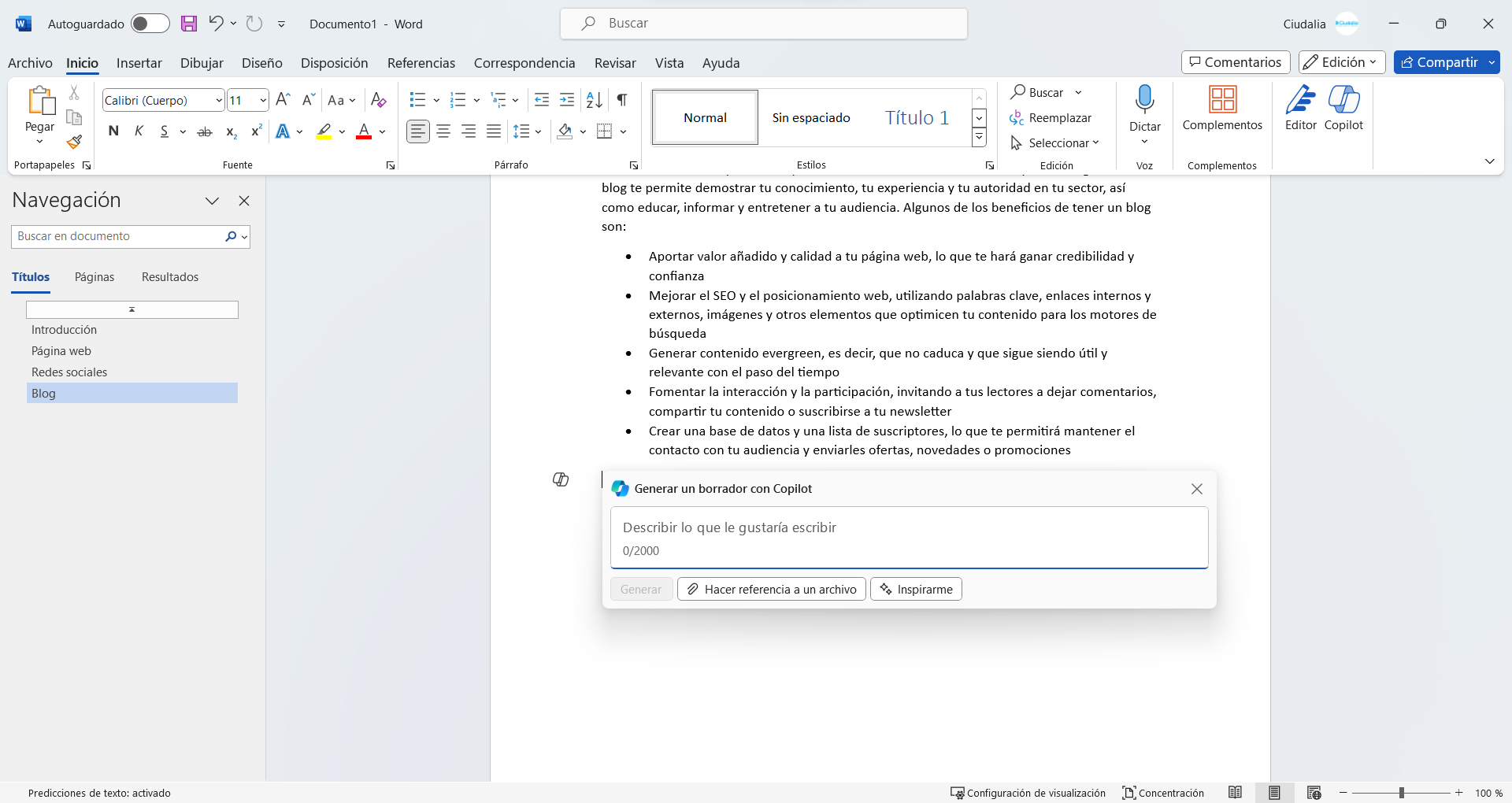Open the Referencias ribbon tab

click(421, 63)
